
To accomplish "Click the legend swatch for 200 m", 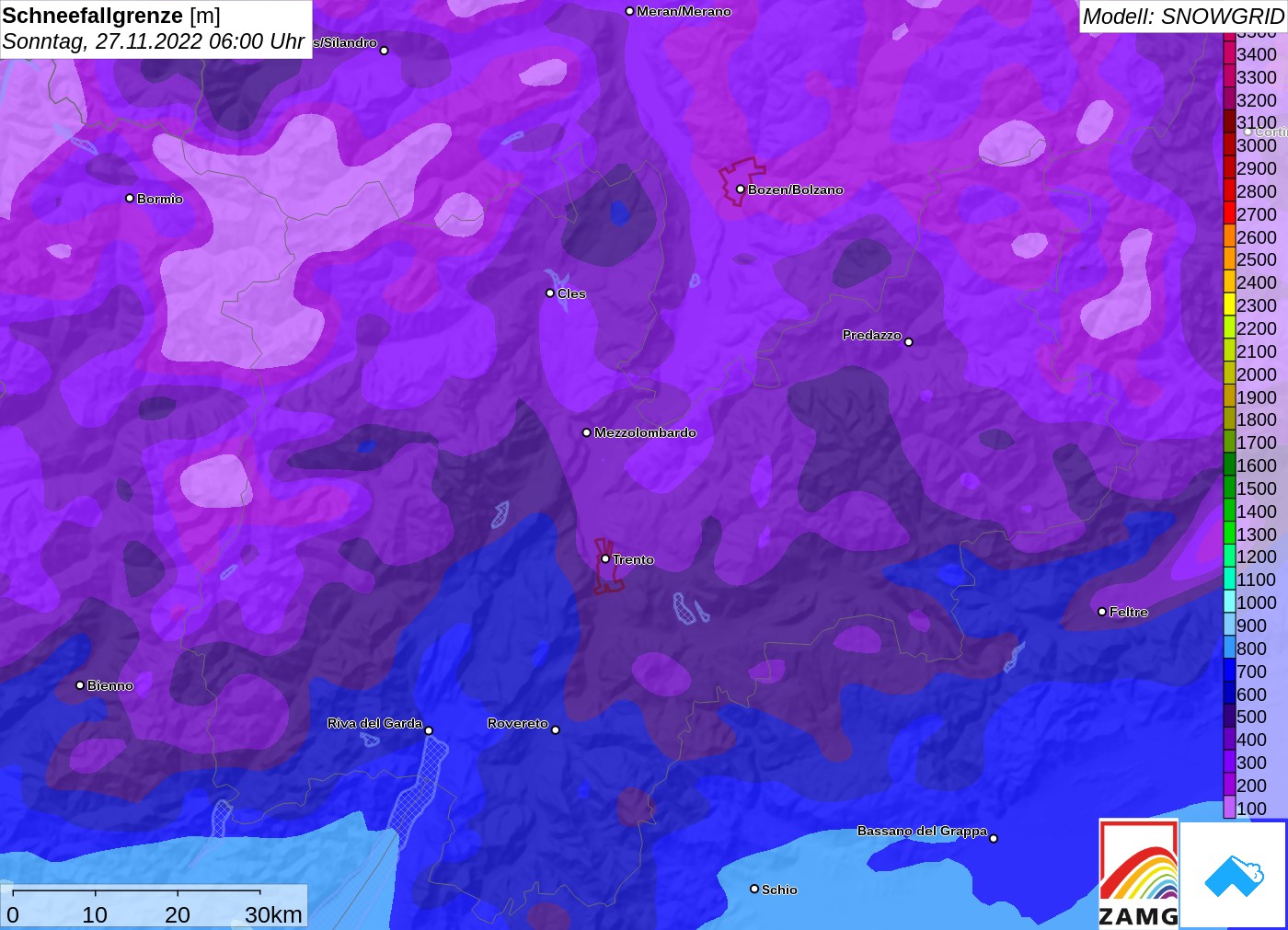I will click(1229, 785).
